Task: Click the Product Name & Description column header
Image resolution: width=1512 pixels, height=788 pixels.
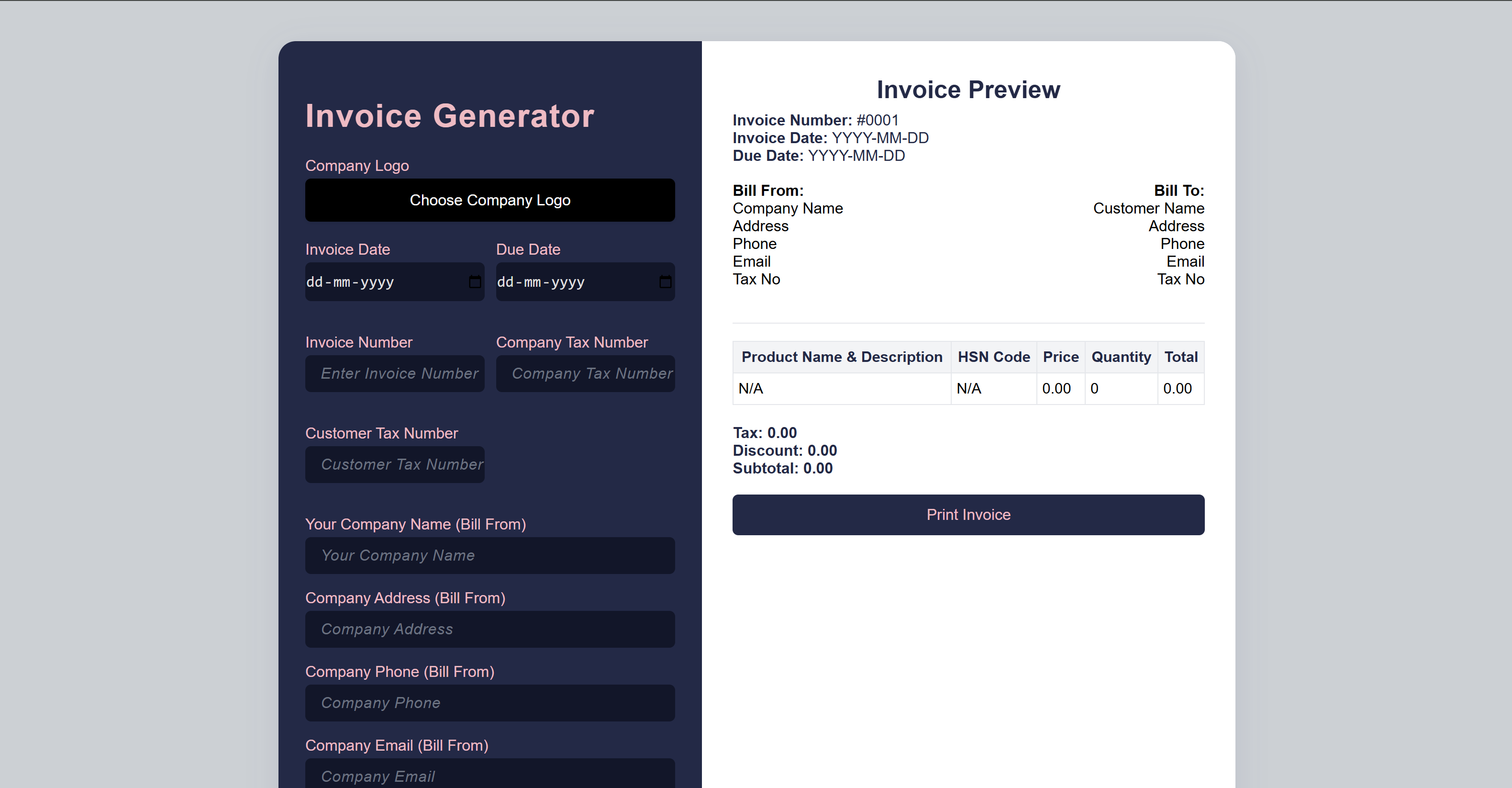Action: pos(842,357)
